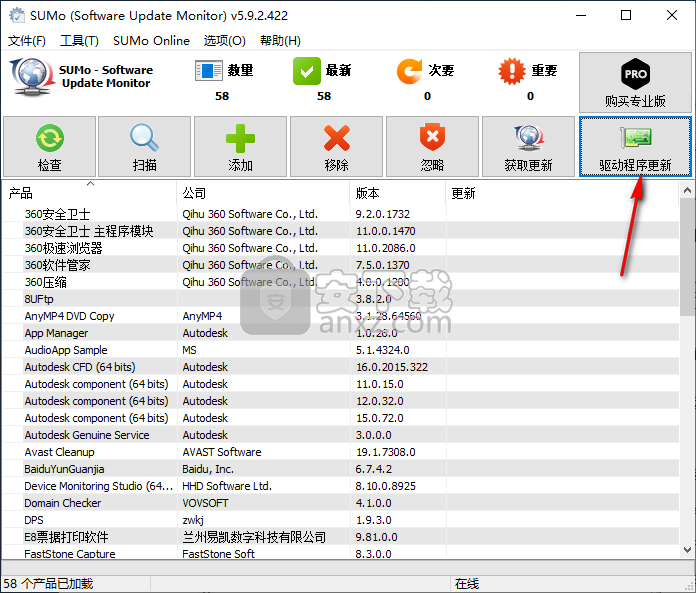The height and width of the screenshot is (593, 696).
Task: Click scrollbar down arrow of the list
Action: pyautogui.click(x=687, y=550)
